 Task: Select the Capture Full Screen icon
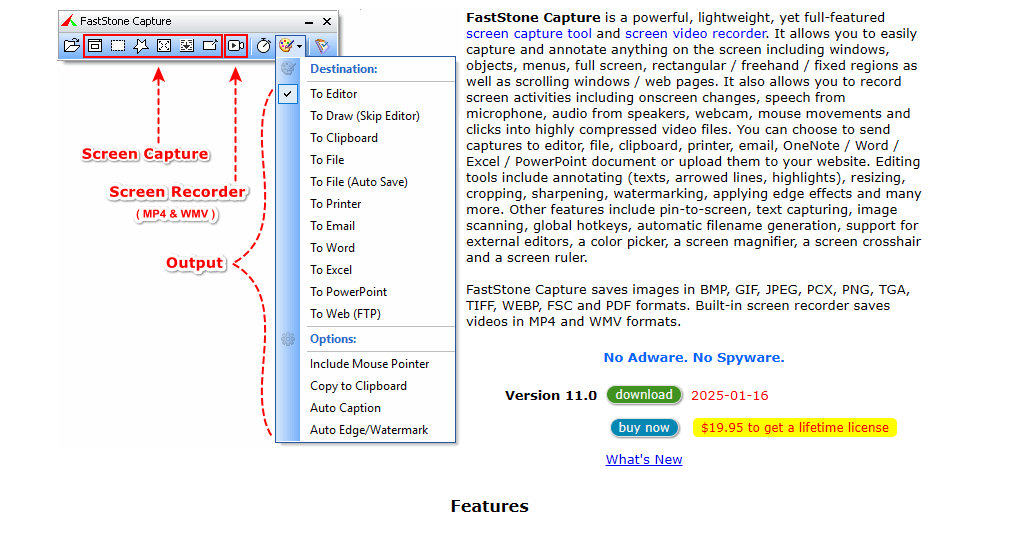(164, 46)
